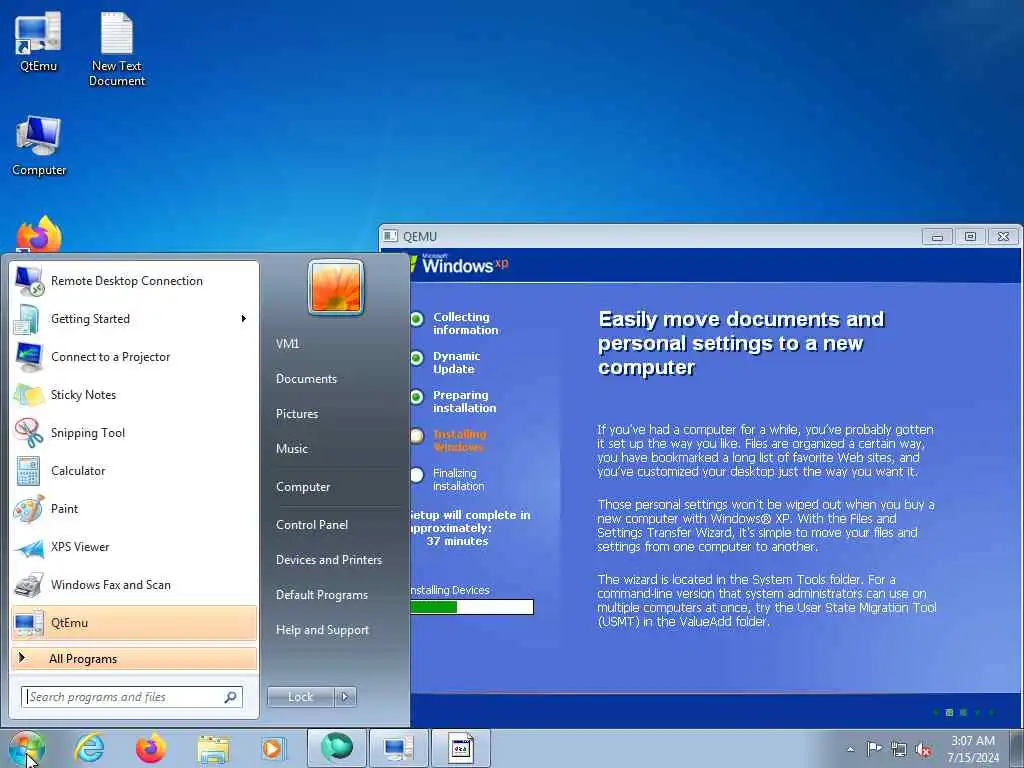This screenshot has width=1024, height=768.
Task: Click the Start orb button
Action: 26,748
